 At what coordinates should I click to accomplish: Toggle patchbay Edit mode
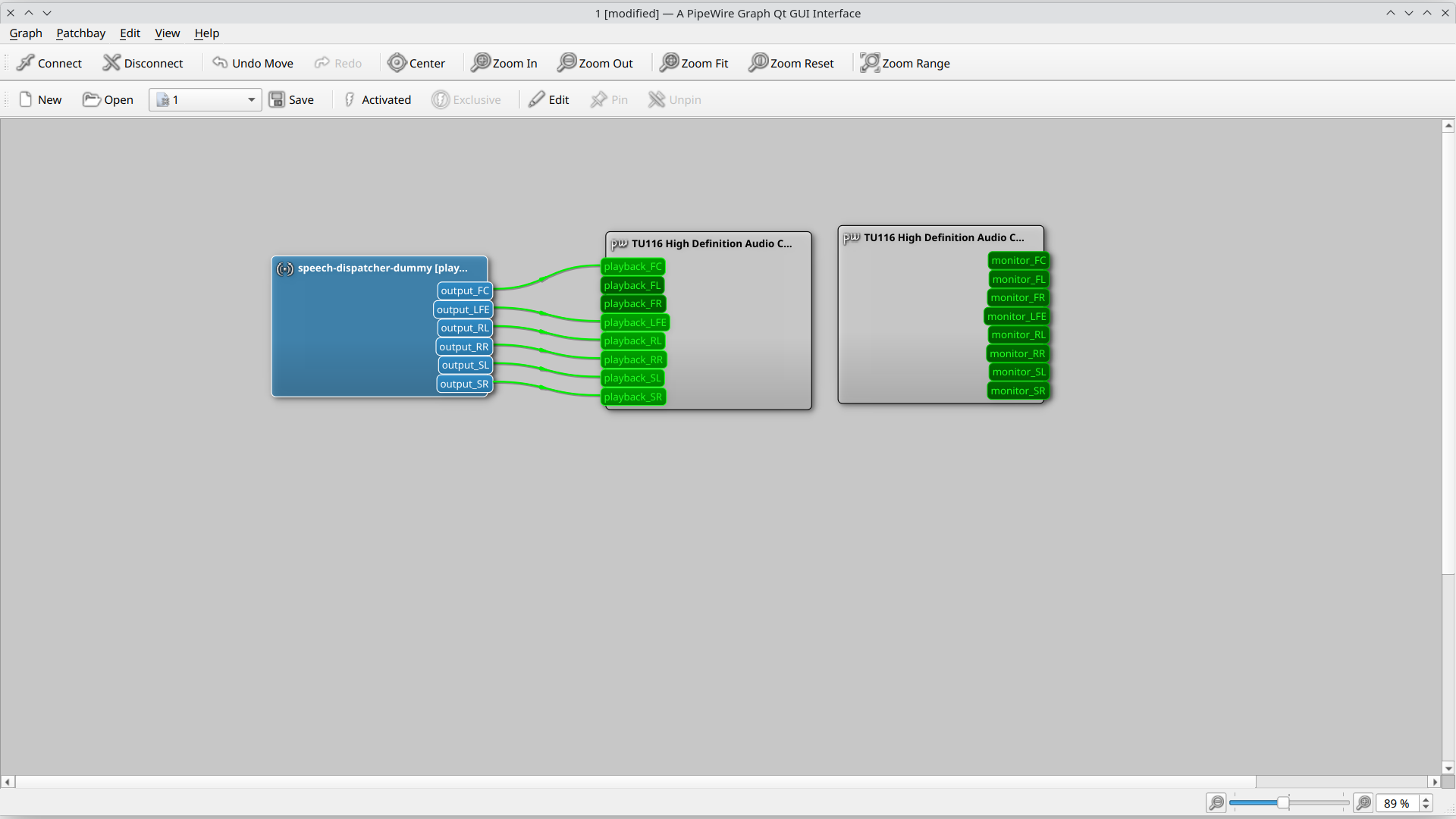click(x=549, y=99)
